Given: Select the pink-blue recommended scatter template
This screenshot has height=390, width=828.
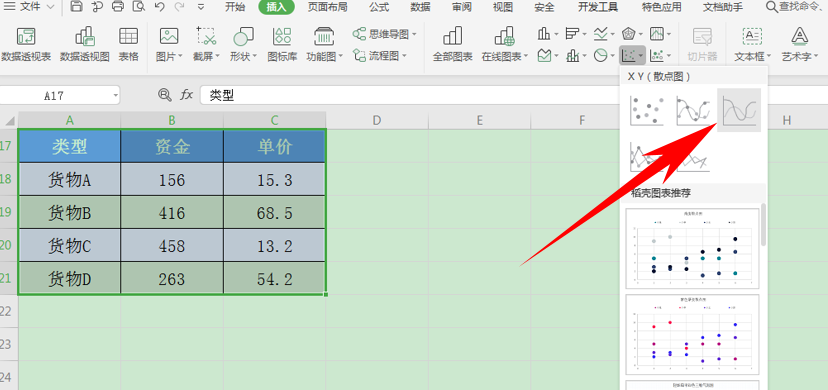Looking at the screenshot, I should (x=692, y=335).
